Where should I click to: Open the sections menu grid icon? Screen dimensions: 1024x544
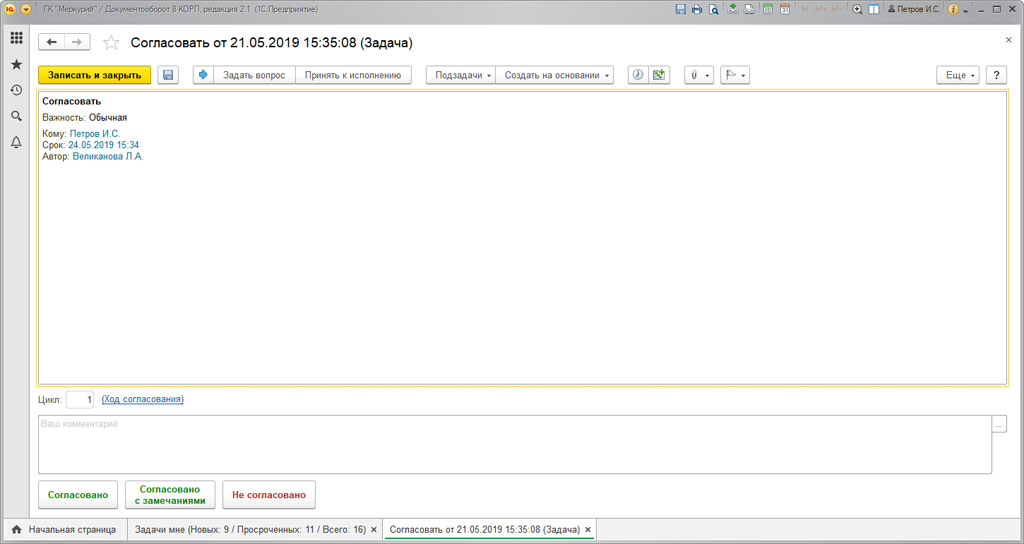16,38
